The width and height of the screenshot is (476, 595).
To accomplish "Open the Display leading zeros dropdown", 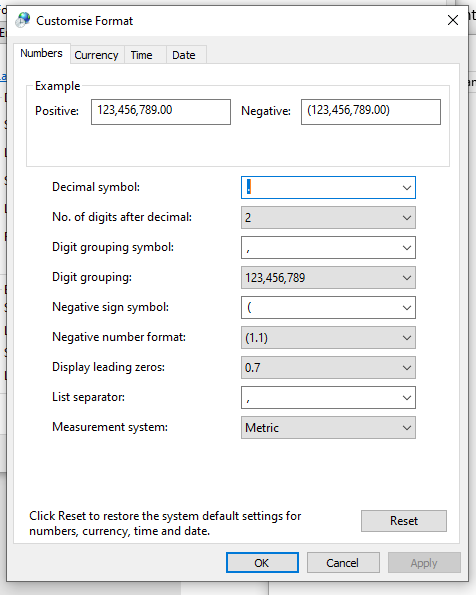I will (328, 368).
